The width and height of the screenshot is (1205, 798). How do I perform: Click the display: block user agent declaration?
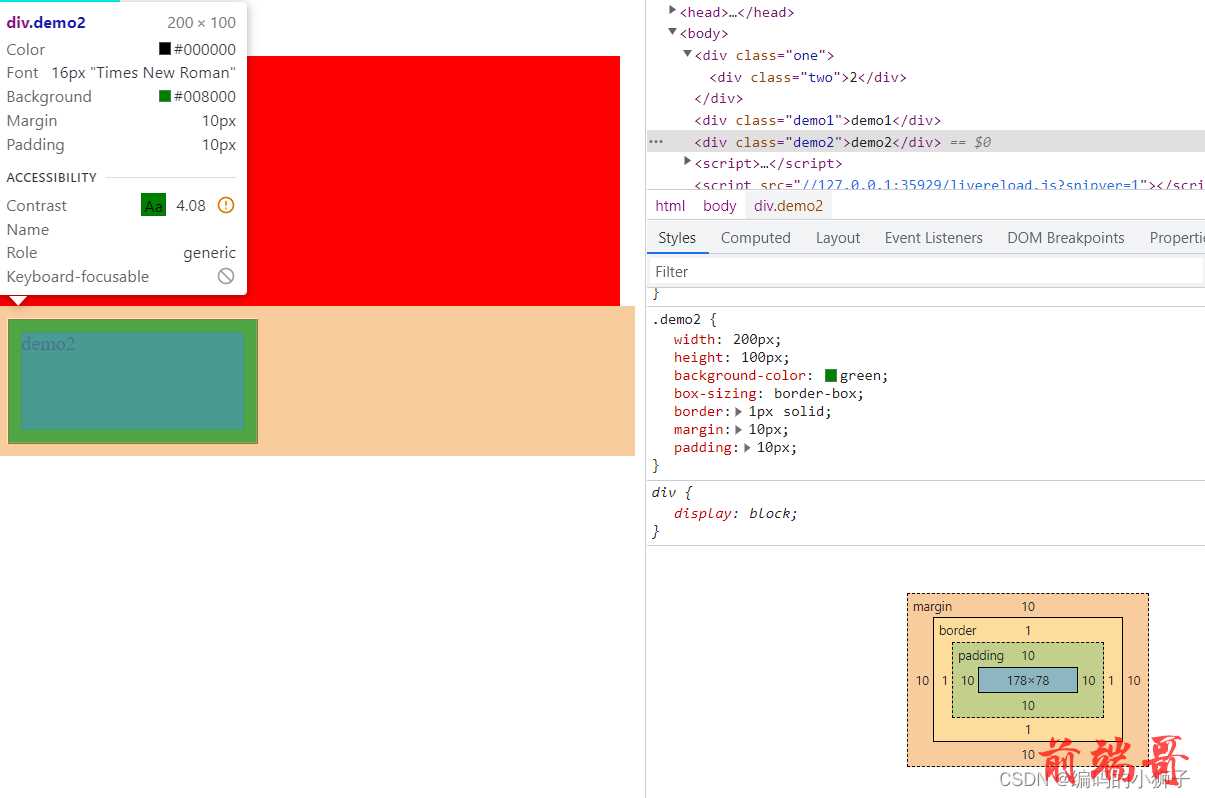pos(736,513)
